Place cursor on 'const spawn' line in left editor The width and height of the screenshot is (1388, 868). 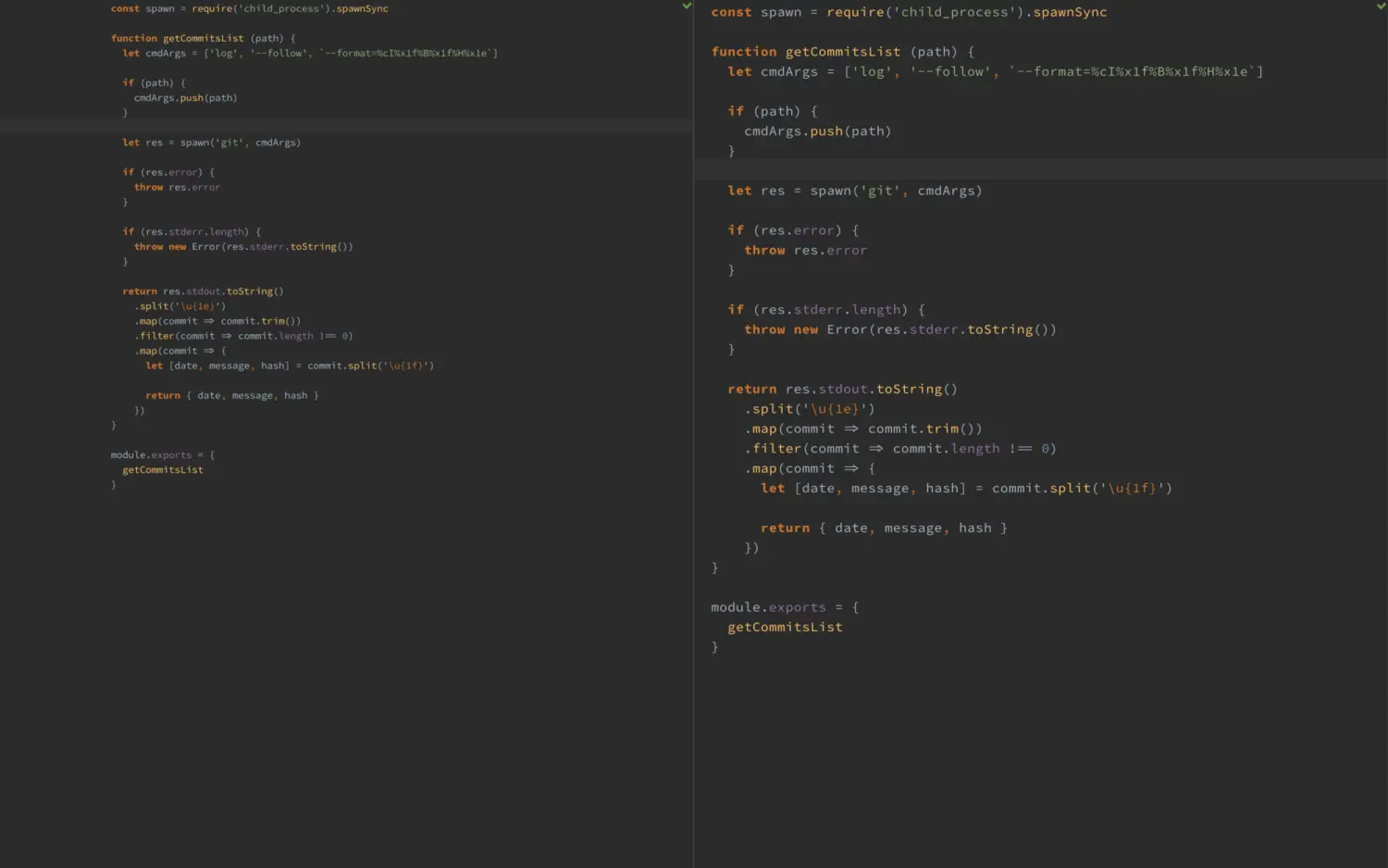pos(250,8)
